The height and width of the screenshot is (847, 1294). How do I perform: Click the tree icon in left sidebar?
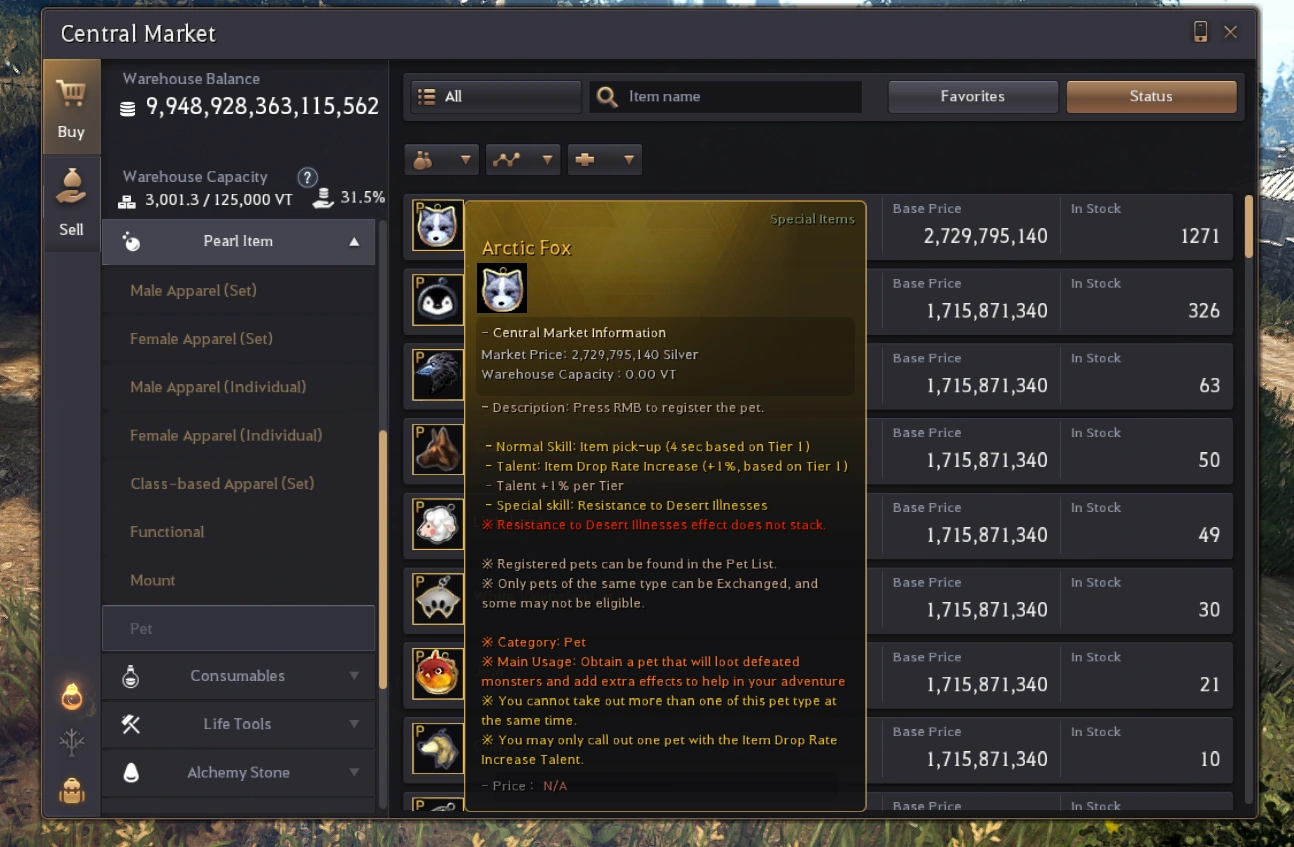click(x=72, y=743)
